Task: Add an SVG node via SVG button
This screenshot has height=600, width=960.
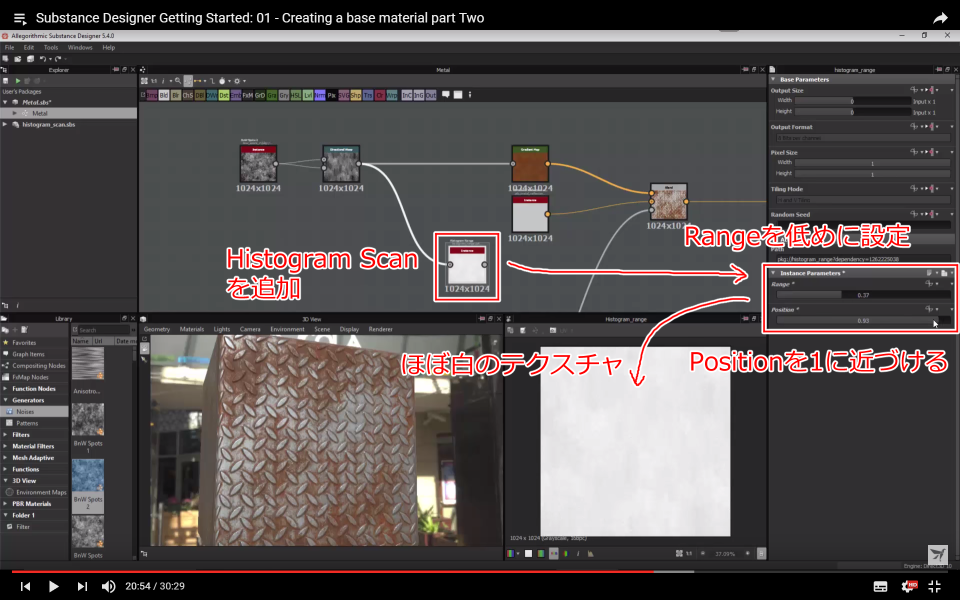Action: (343, 96)
